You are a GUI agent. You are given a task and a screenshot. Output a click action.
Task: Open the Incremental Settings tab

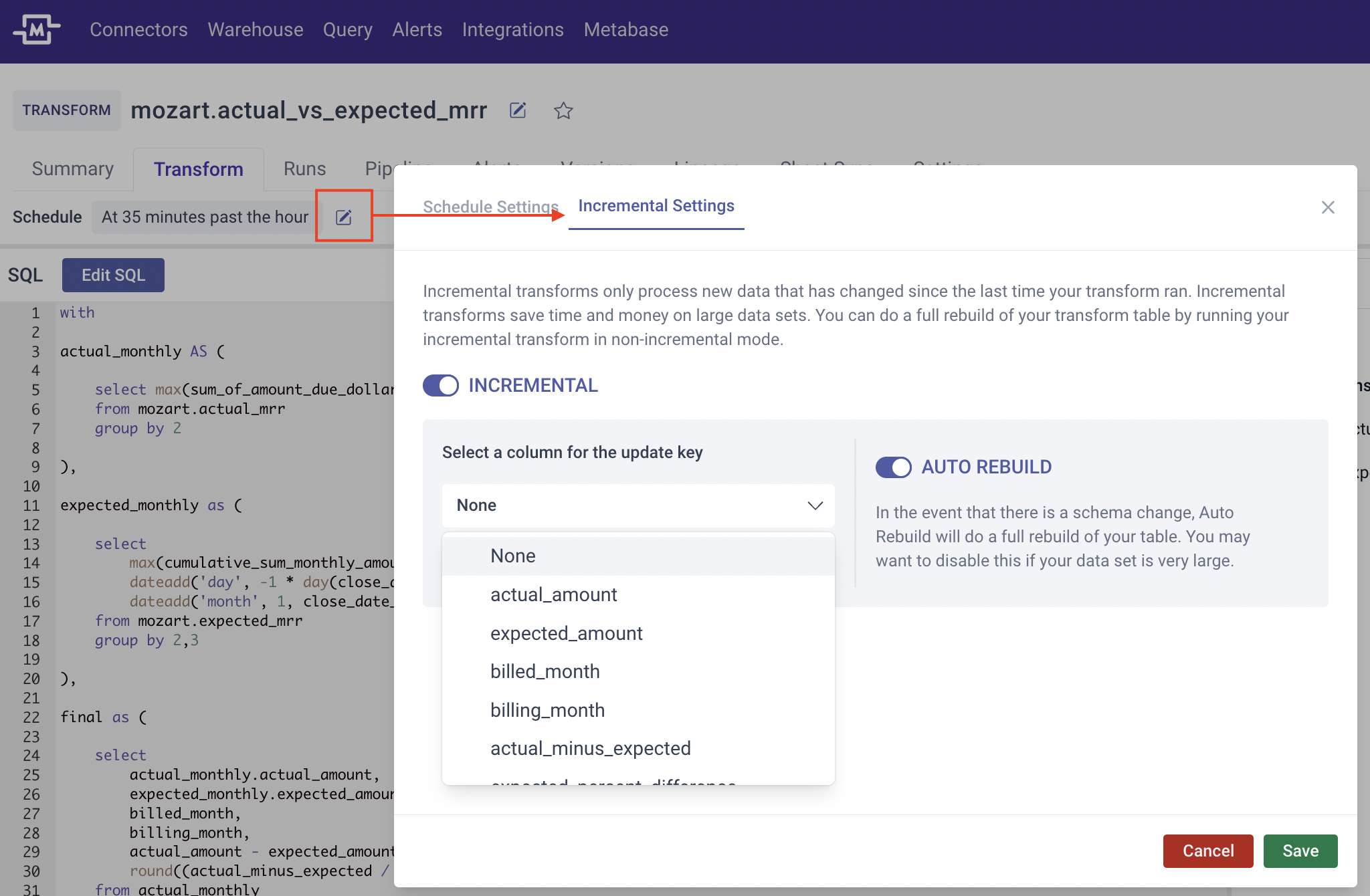pos(656,206)
